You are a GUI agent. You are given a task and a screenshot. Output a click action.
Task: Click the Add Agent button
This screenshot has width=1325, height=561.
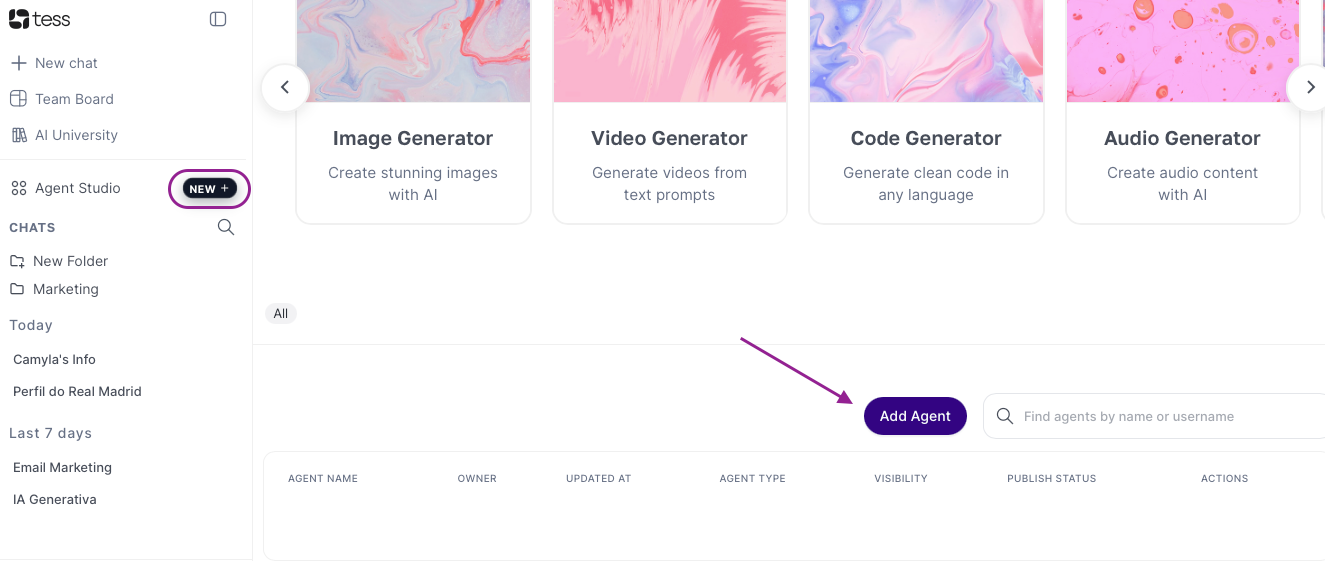915,416
